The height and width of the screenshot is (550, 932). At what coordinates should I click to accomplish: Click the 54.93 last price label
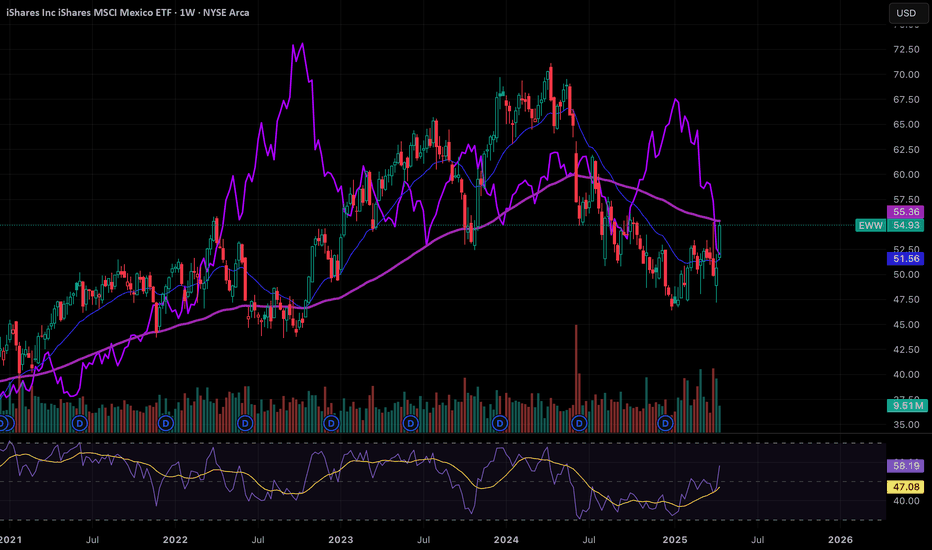(906, 225)
